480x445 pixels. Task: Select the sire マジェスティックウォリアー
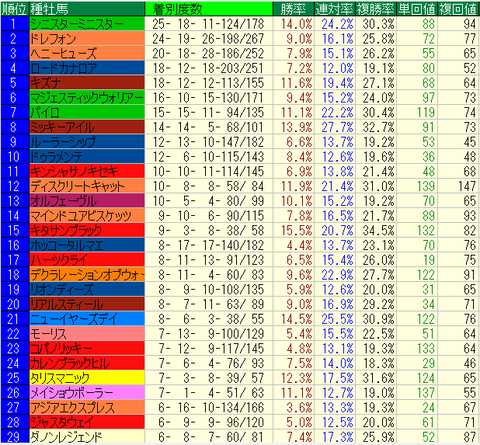(87, 97)
